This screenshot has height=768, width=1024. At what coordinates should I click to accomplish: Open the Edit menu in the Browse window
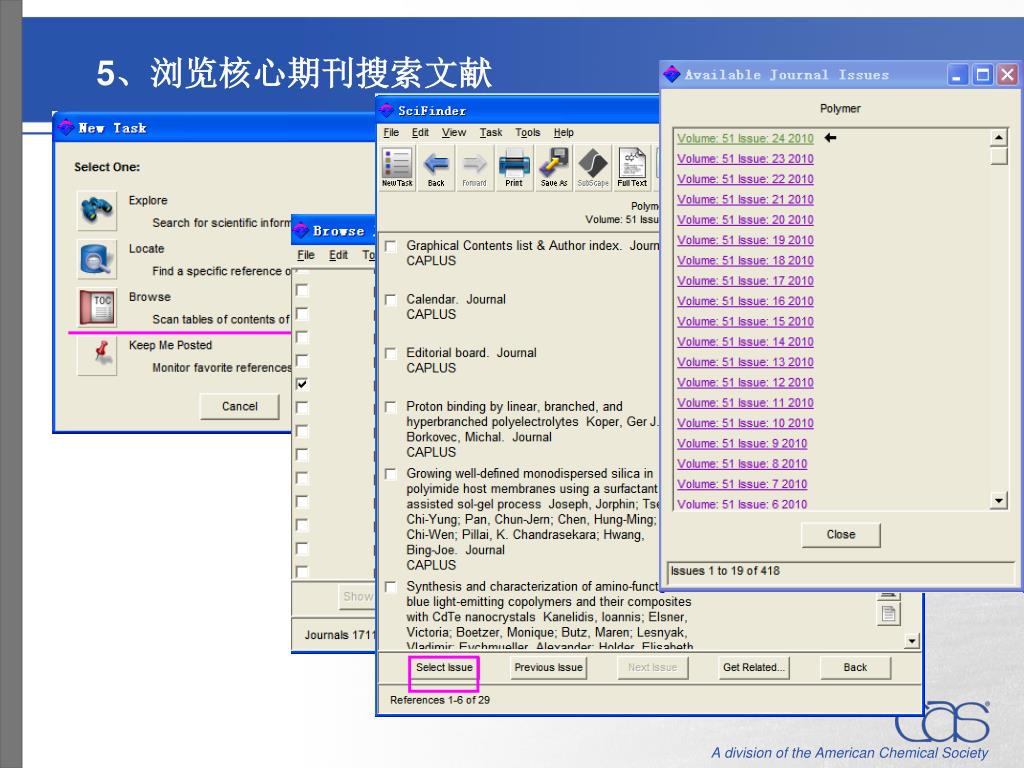338,255
